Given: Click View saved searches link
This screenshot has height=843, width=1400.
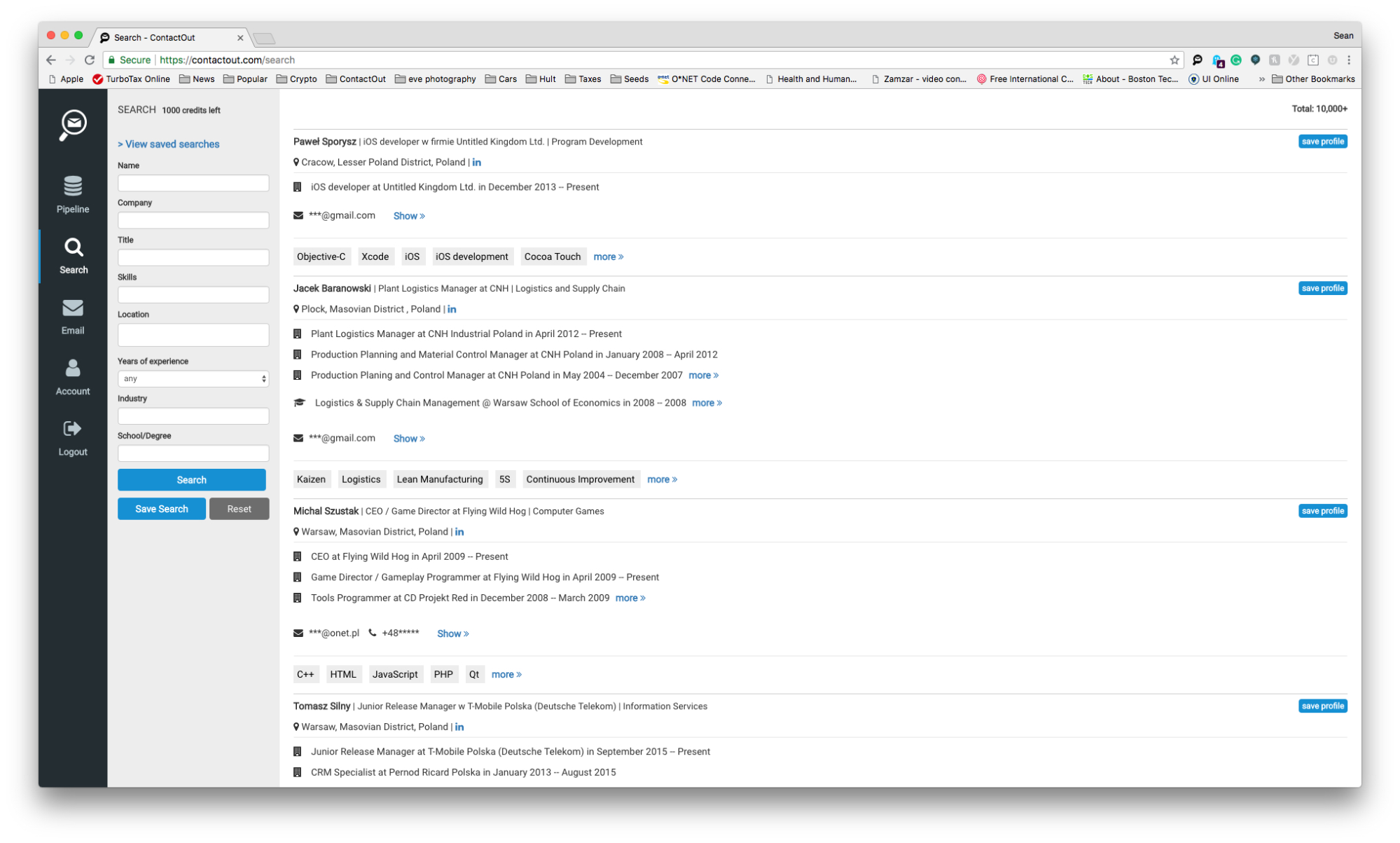Looking at the screenshot, I should coord(168,144).
